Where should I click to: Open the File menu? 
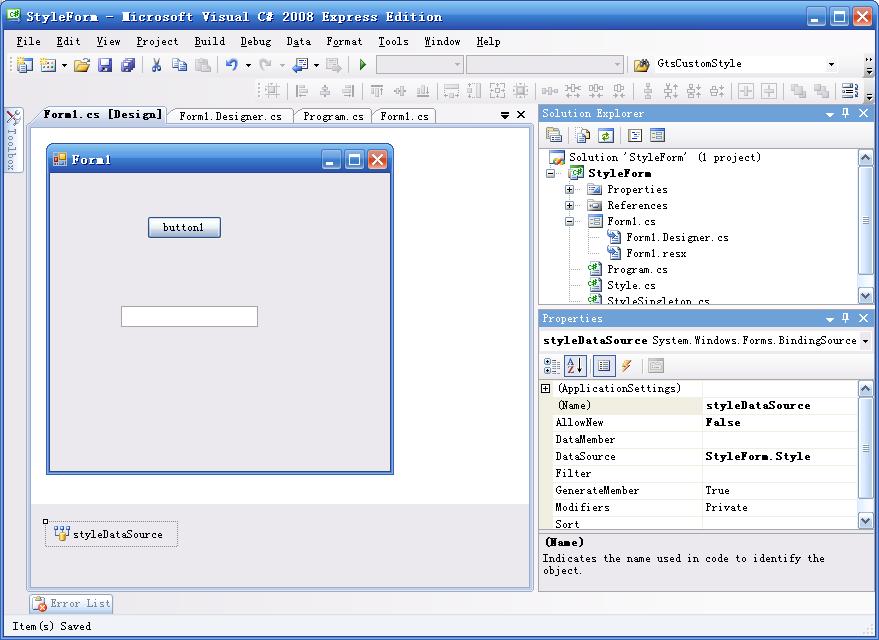[29, 41]
